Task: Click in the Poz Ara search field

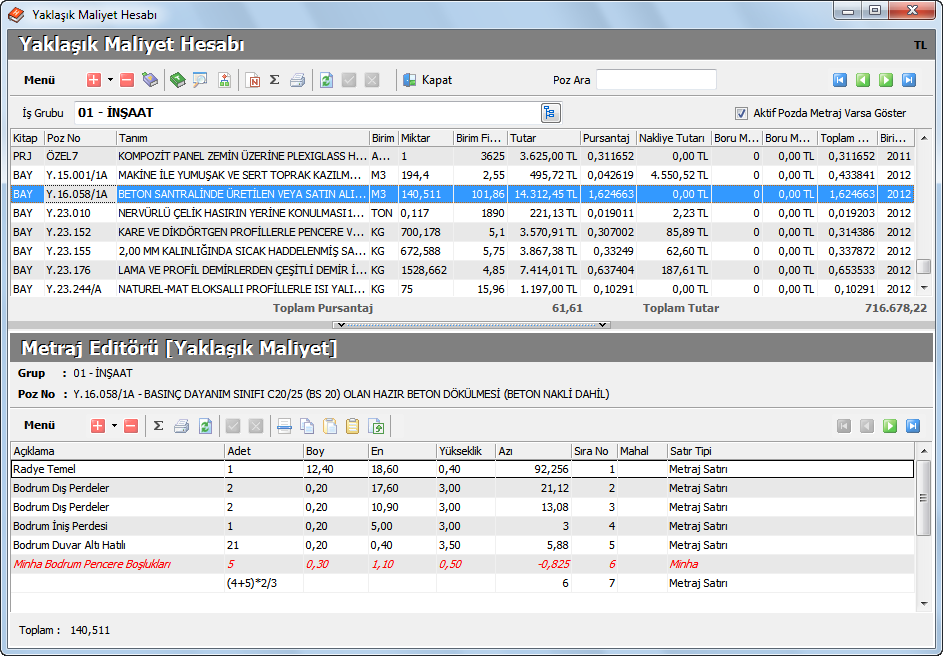Action: [656, 80]
